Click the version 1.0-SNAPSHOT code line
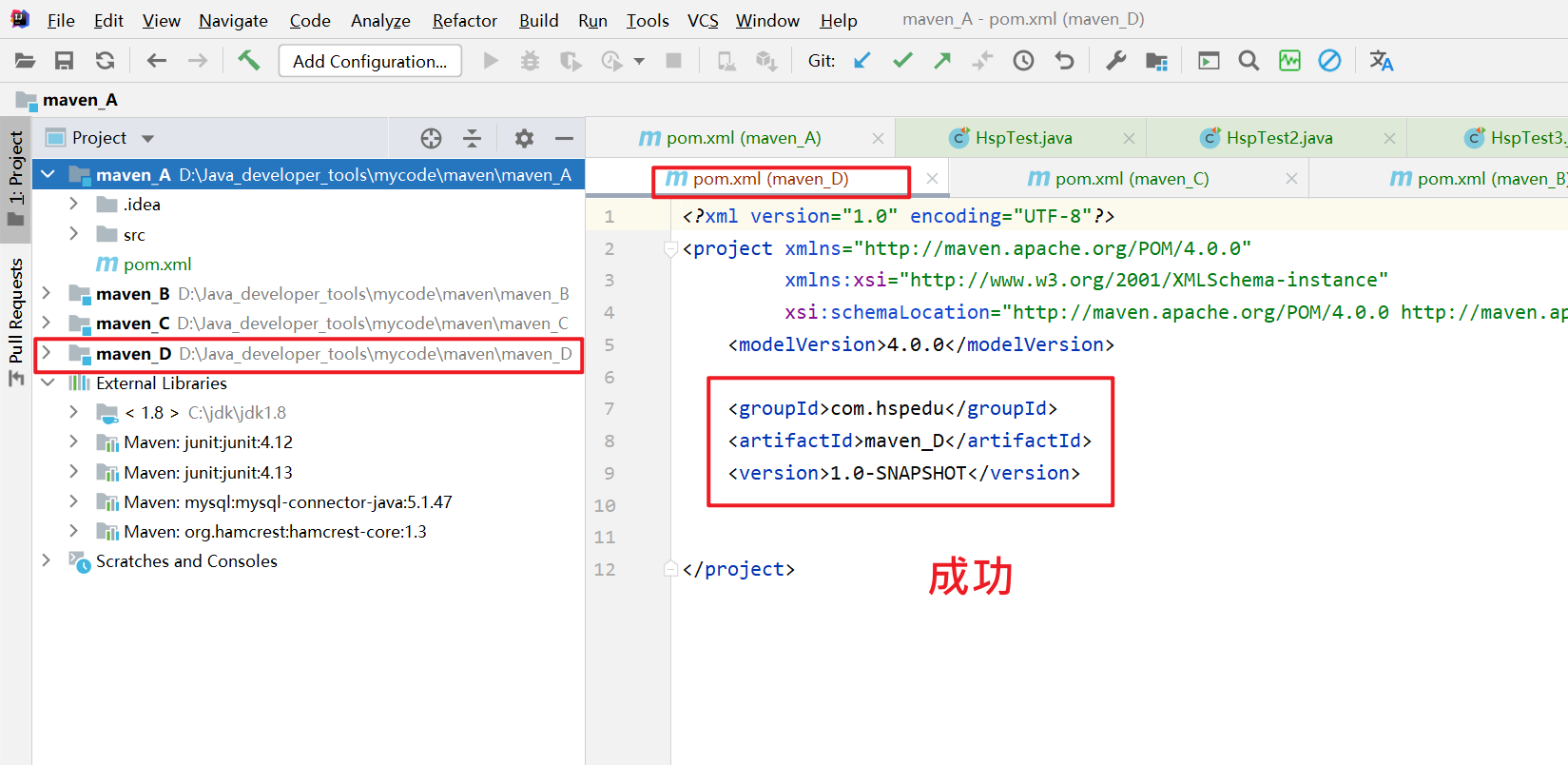Viewport: 1568px width, 765px height. coord(904,473)
